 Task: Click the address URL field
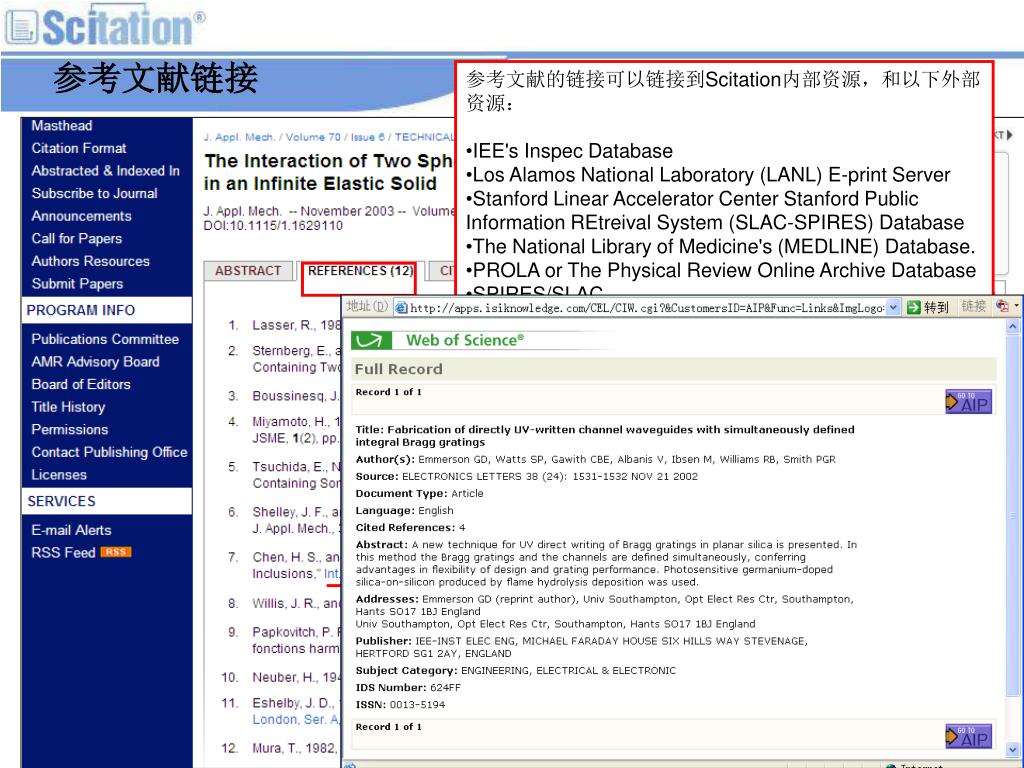[x=647, y=308]
